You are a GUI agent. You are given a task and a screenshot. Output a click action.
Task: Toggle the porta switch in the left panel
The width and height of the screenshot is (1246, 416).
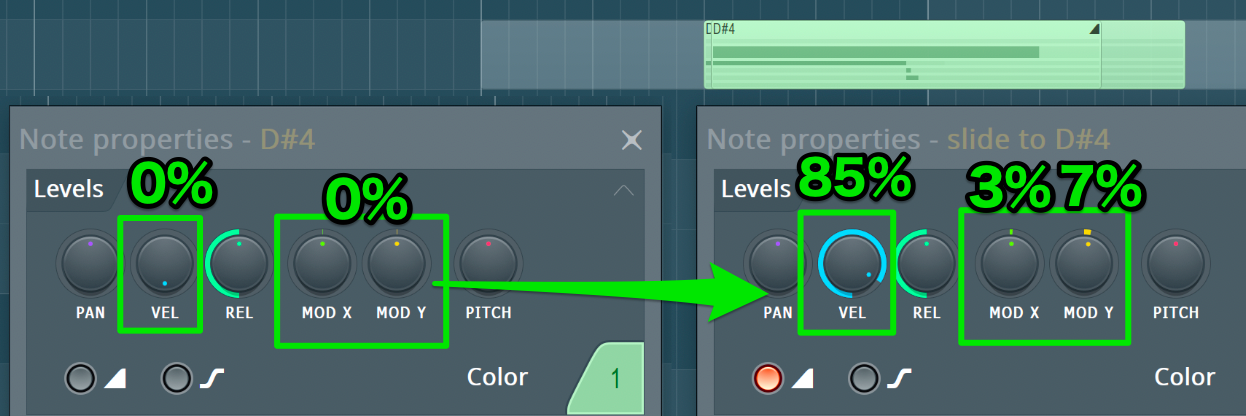pyautogui.click(x=177, y=377)
